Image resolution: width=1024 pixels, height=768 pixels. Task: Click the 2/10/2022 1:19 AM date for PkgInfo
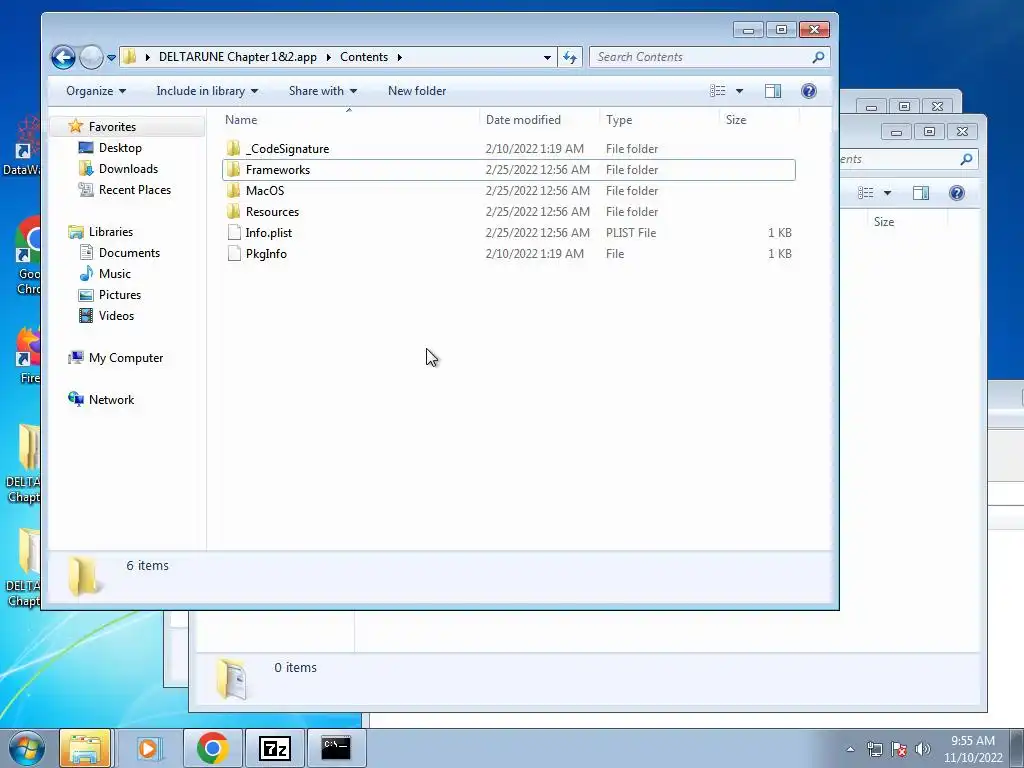coord(534,253)
